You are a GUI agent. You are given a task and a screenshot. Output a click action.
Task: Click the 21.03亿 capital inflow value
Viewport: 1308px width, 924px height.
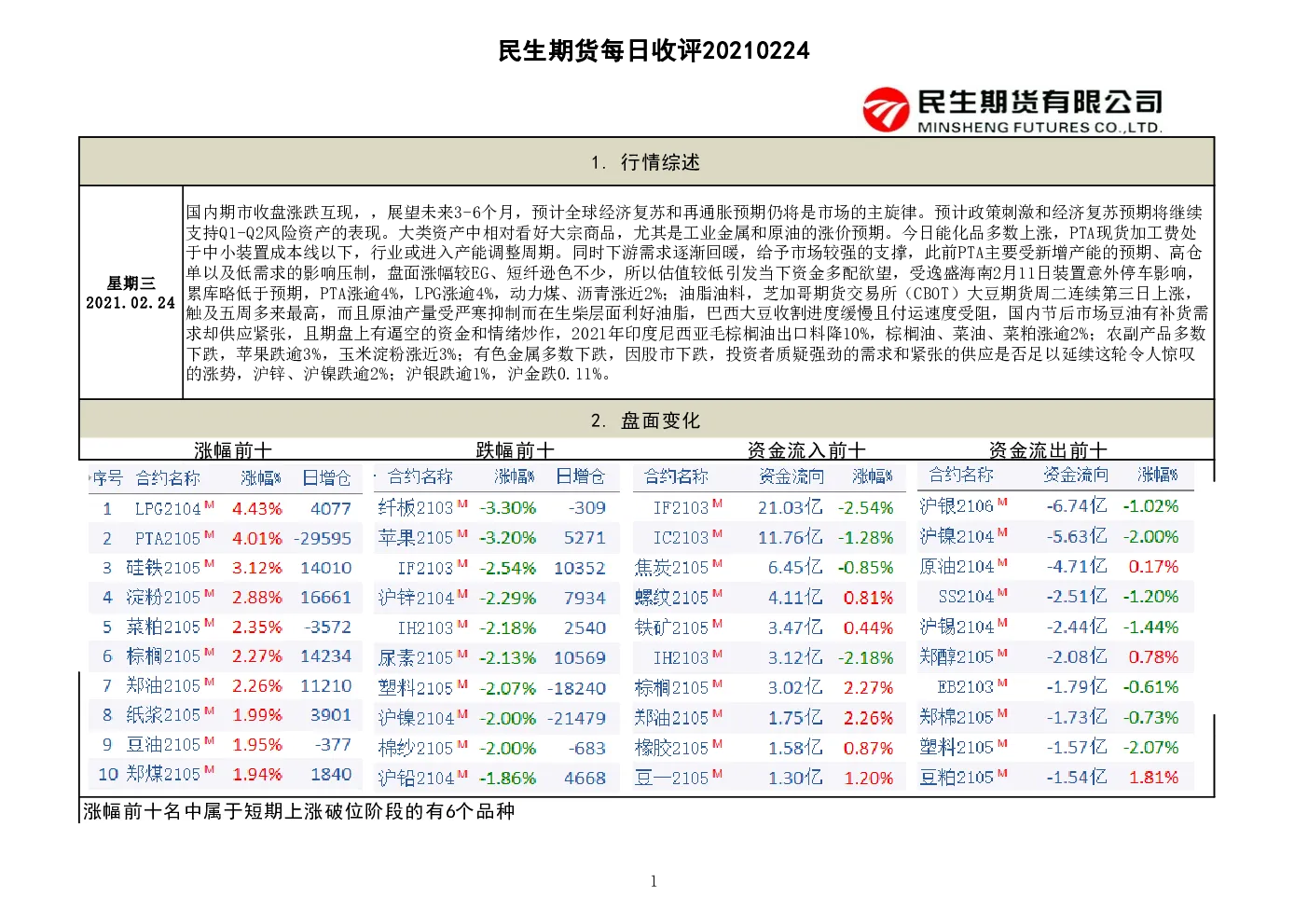point(790,507)
